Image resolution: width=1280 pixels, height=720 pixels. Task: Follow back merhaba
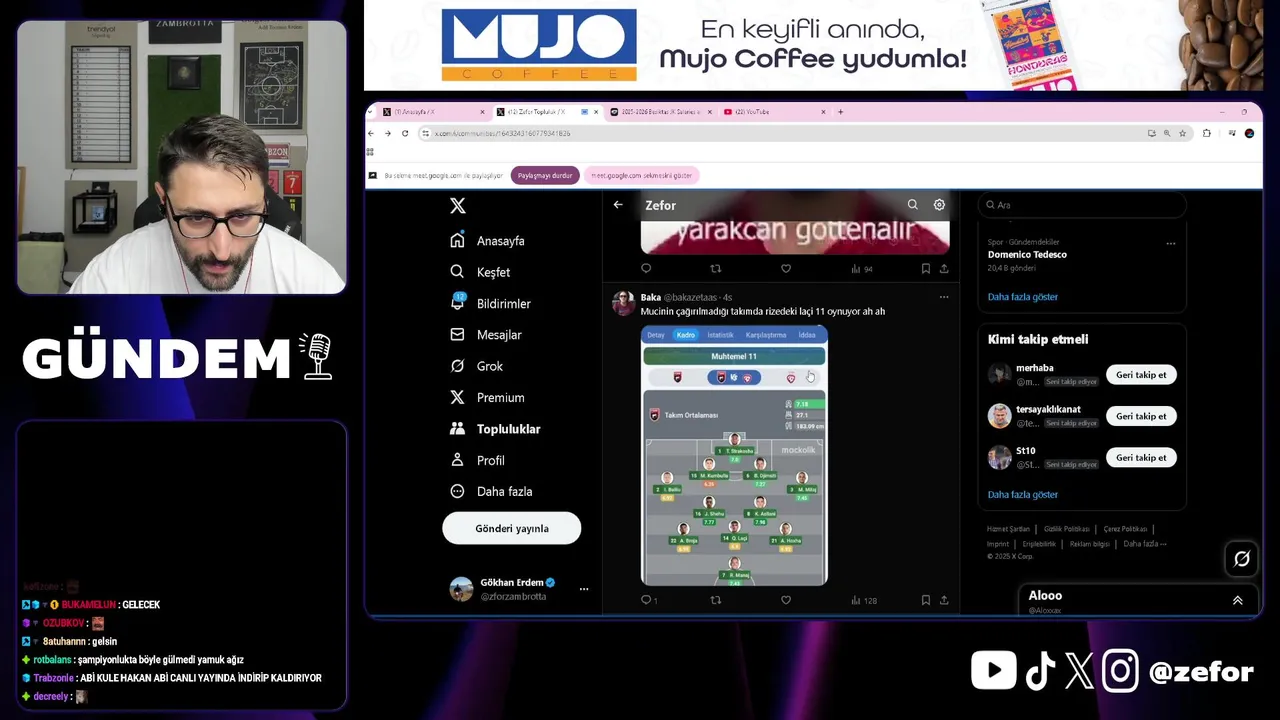1141,375
